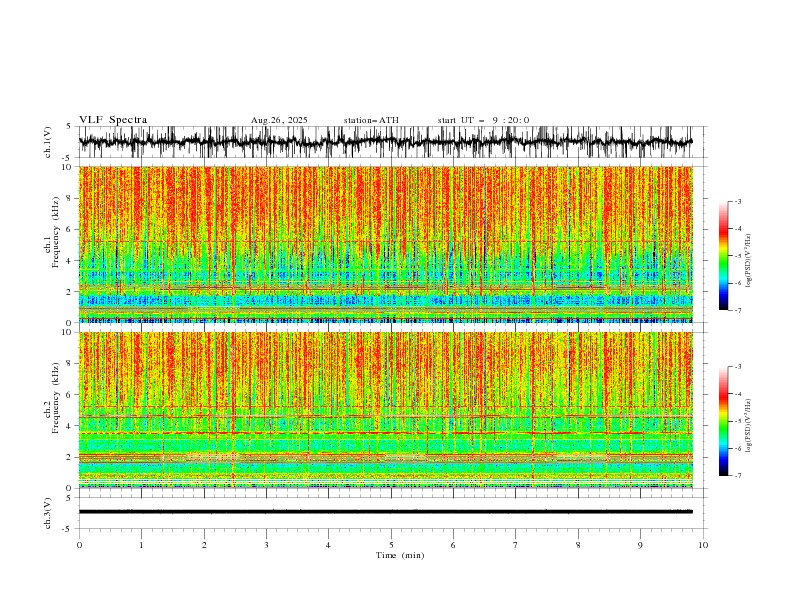
Task: Click the time axis tick label '6'
Action: [453, 545]
